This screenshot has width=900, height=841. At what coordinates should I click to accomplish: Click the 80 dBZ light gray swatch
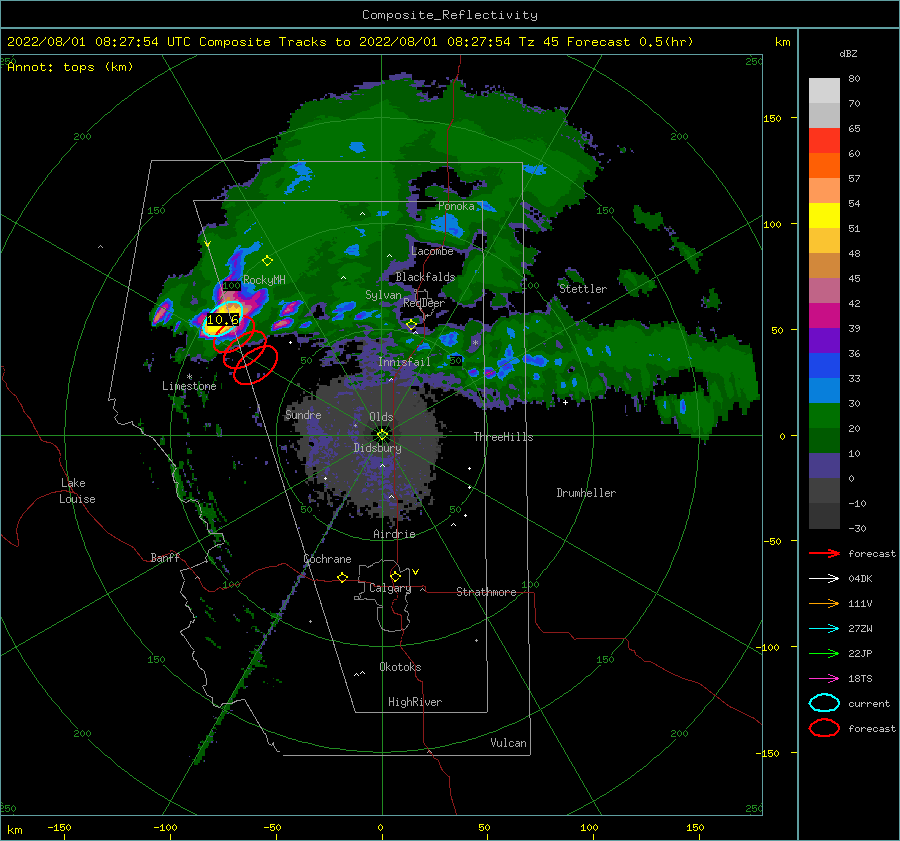coord(824,90)
